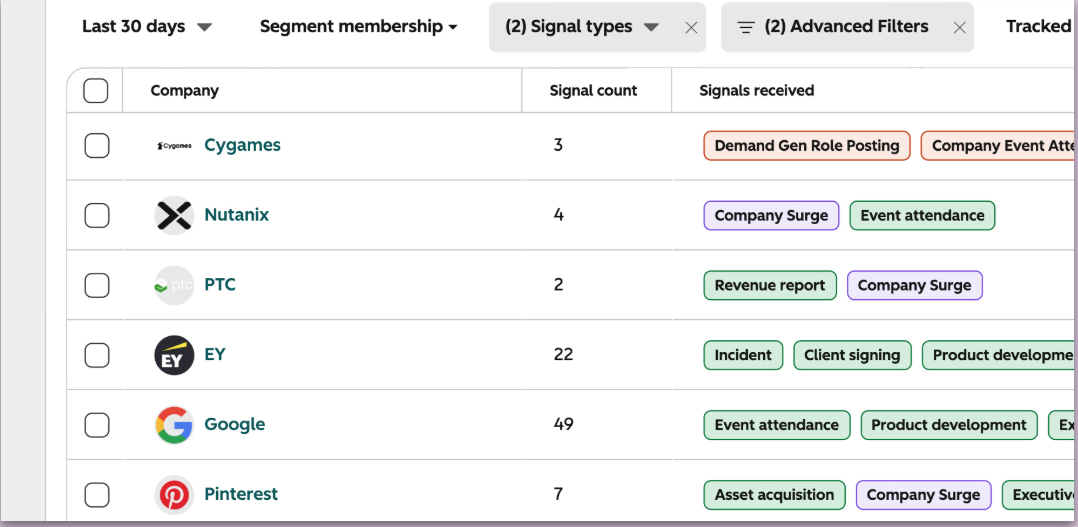Select the PTC row checkbox

(x=97, y=285)
